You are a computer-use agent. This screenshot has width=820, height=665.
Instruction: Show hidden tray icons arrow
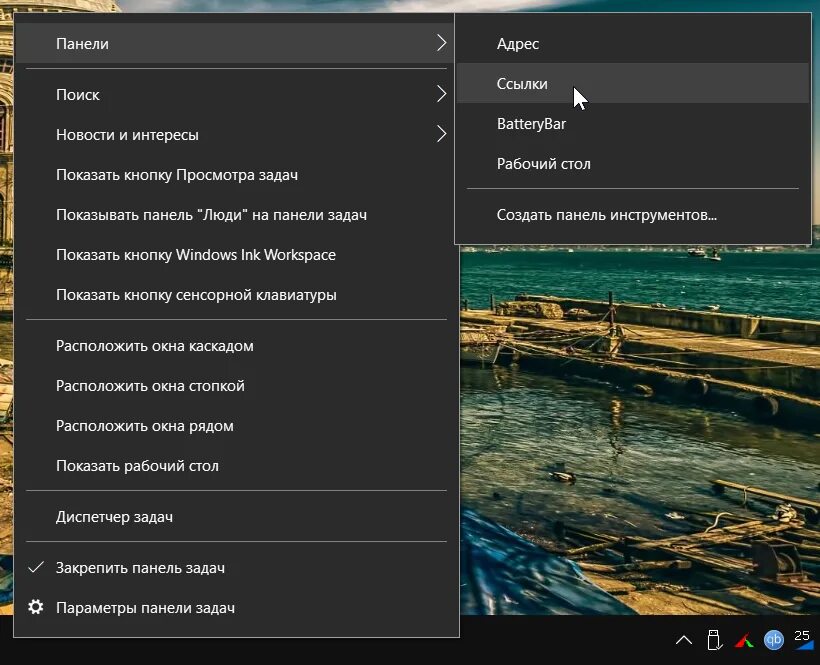point(684,640)
